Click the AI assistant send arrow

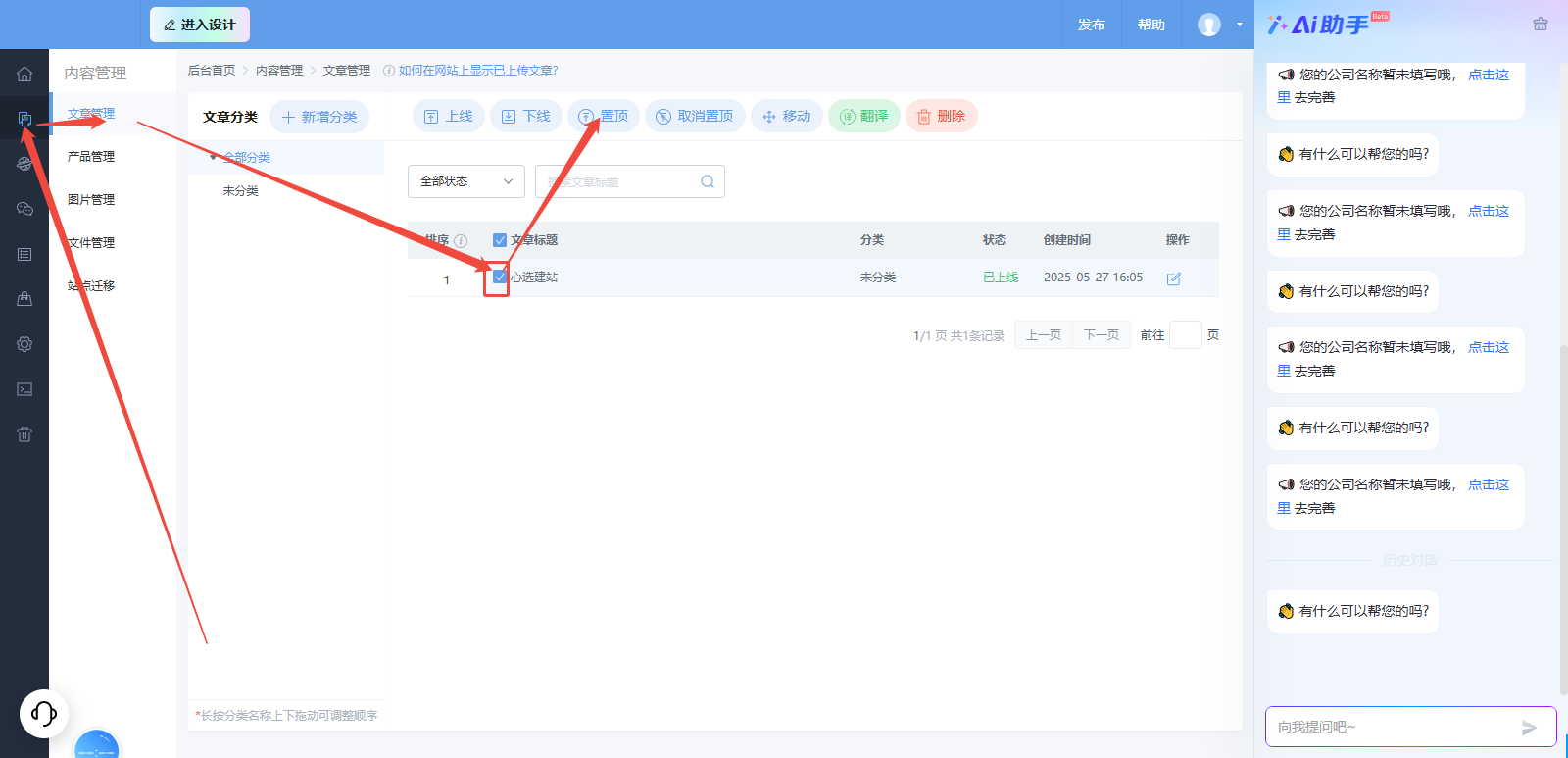pyautogui.click(x=1529, y=728)
